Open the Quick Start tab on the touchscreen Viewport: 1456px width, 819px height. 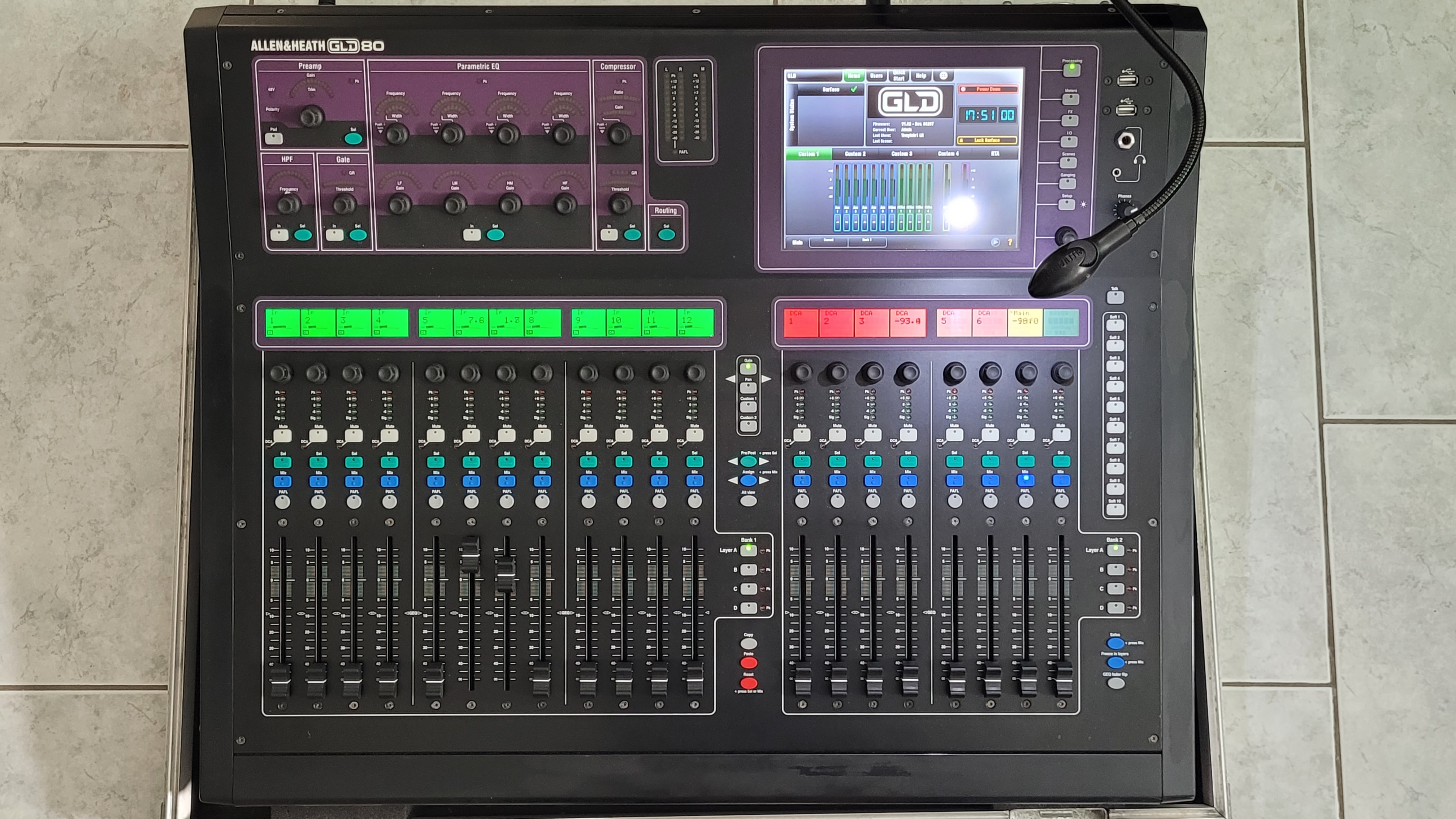pos(899,76)
